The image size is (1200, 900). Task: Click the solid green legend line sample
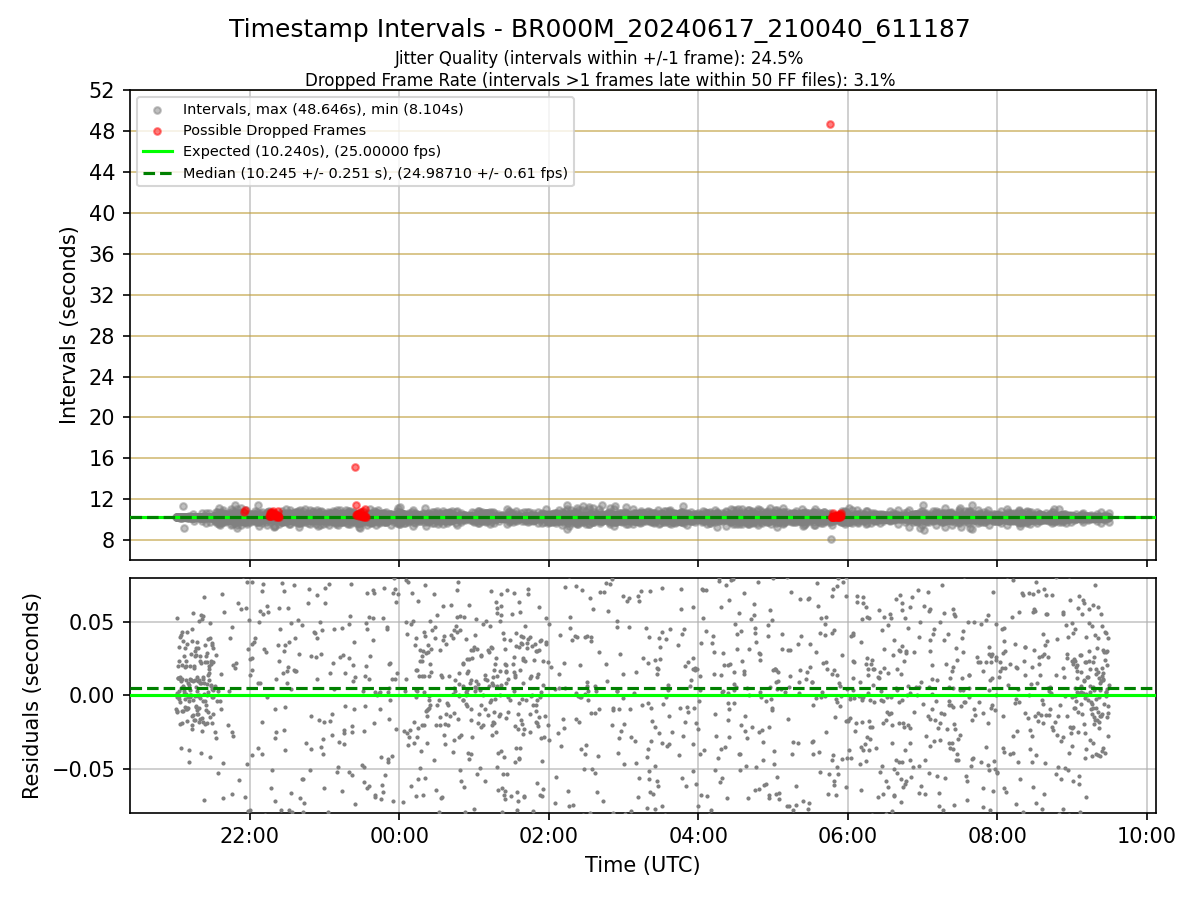[157, 152]
